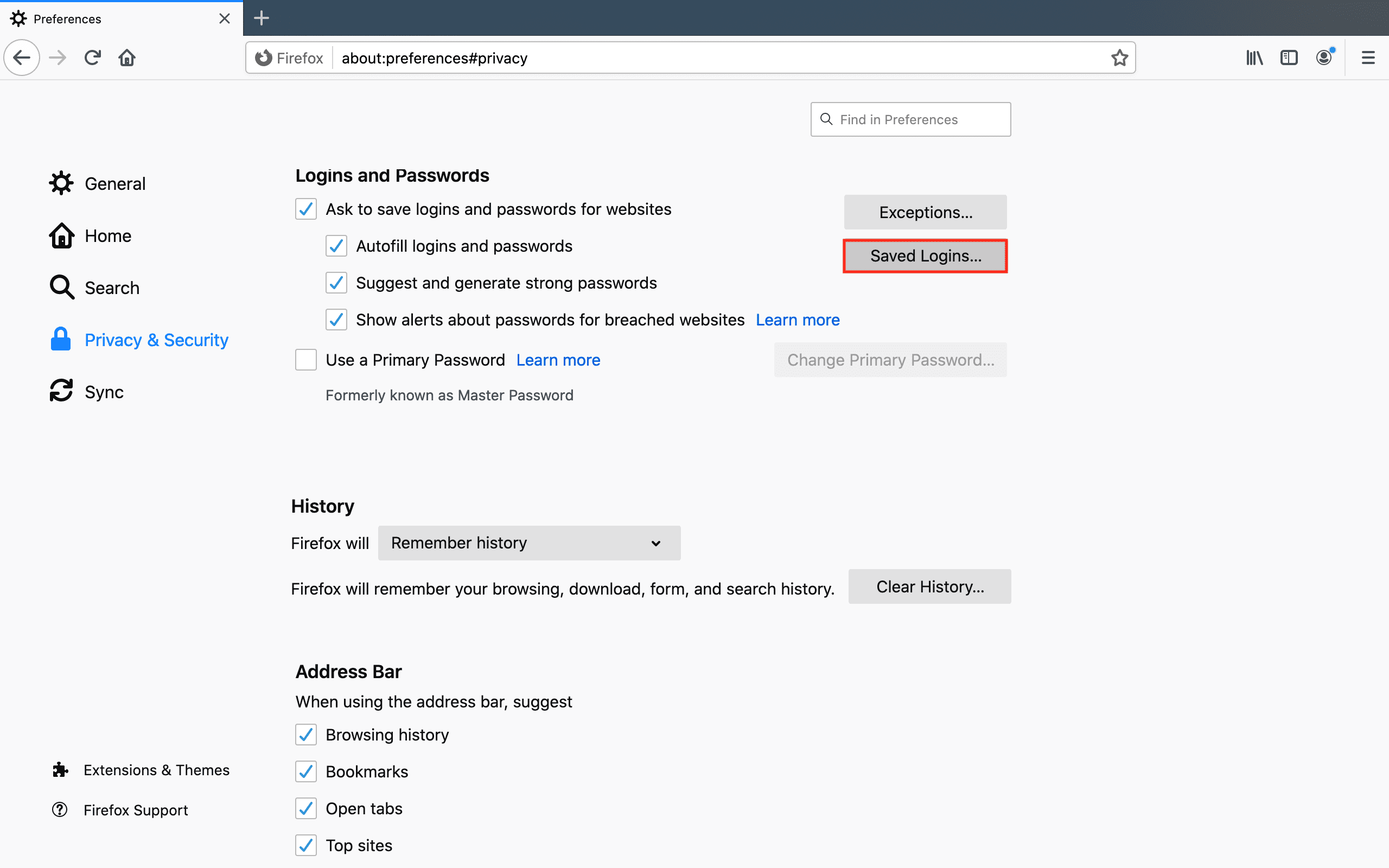Click the Home toolbar icon
This screenshot has height=868, width=1389.
pyautogui.click(x=127, y=58)
